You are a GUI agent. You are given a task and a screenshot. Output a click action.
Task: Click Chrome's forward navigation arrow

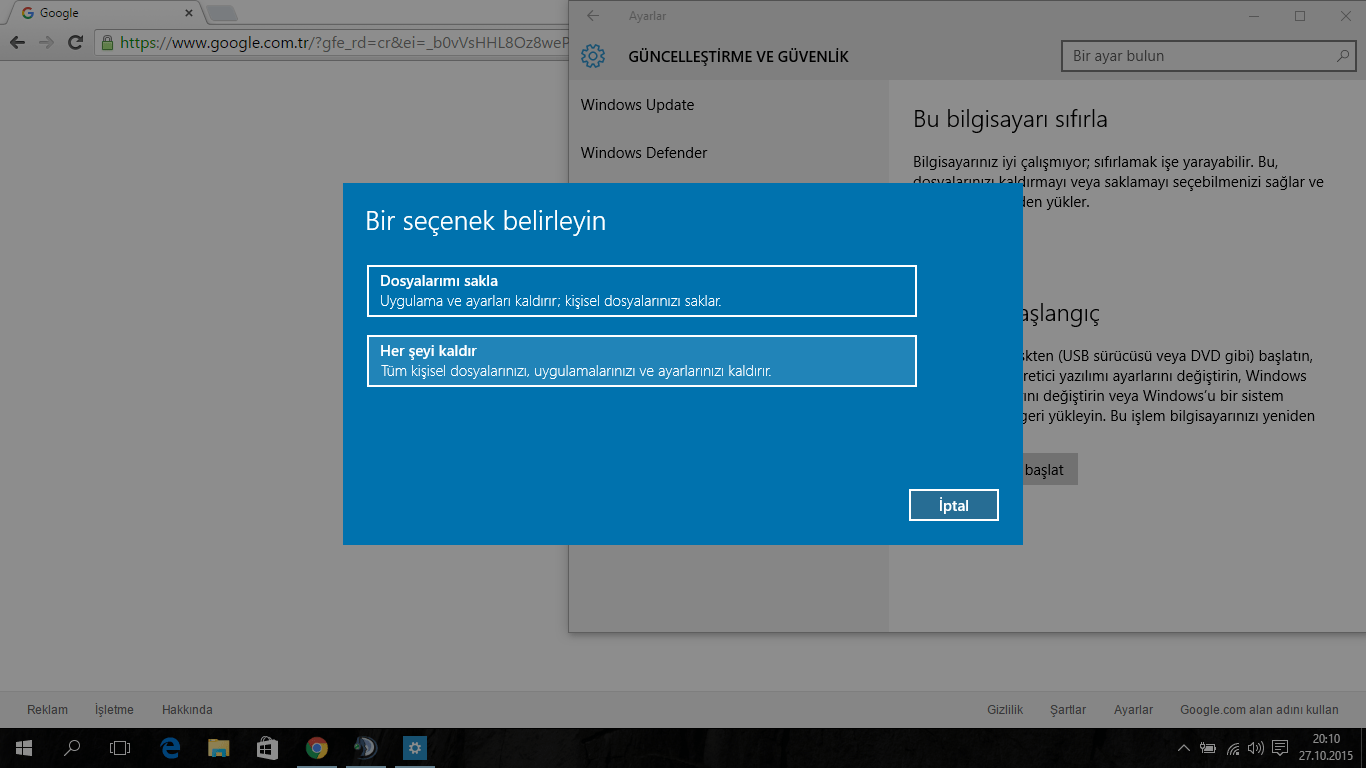pyautogui.click(x=46, y=43)
